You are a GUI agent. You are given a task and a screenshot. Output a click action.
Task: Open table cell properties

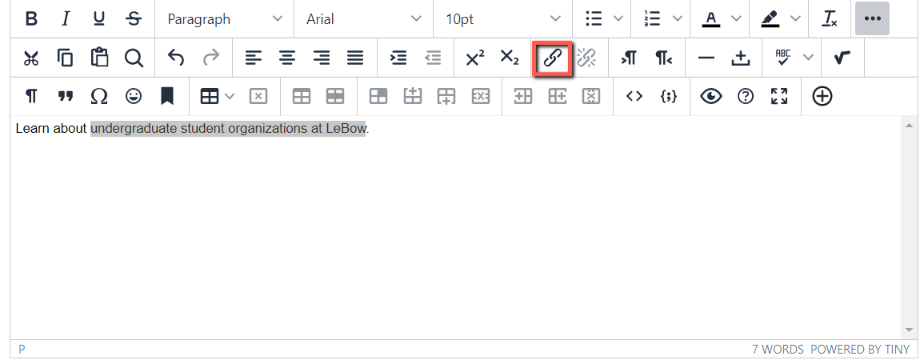379,96
